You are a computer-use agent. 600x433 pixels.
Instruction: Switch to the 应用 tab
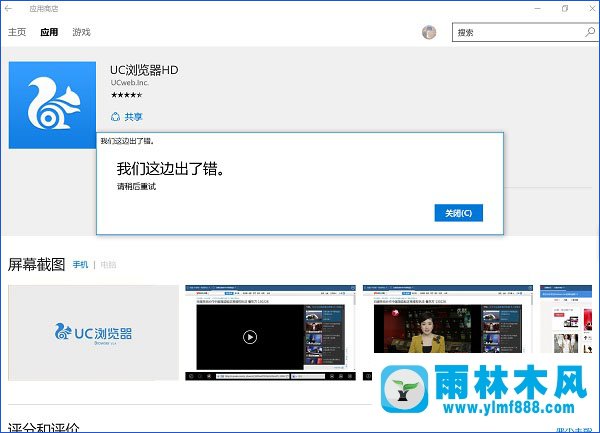(49, 32)
